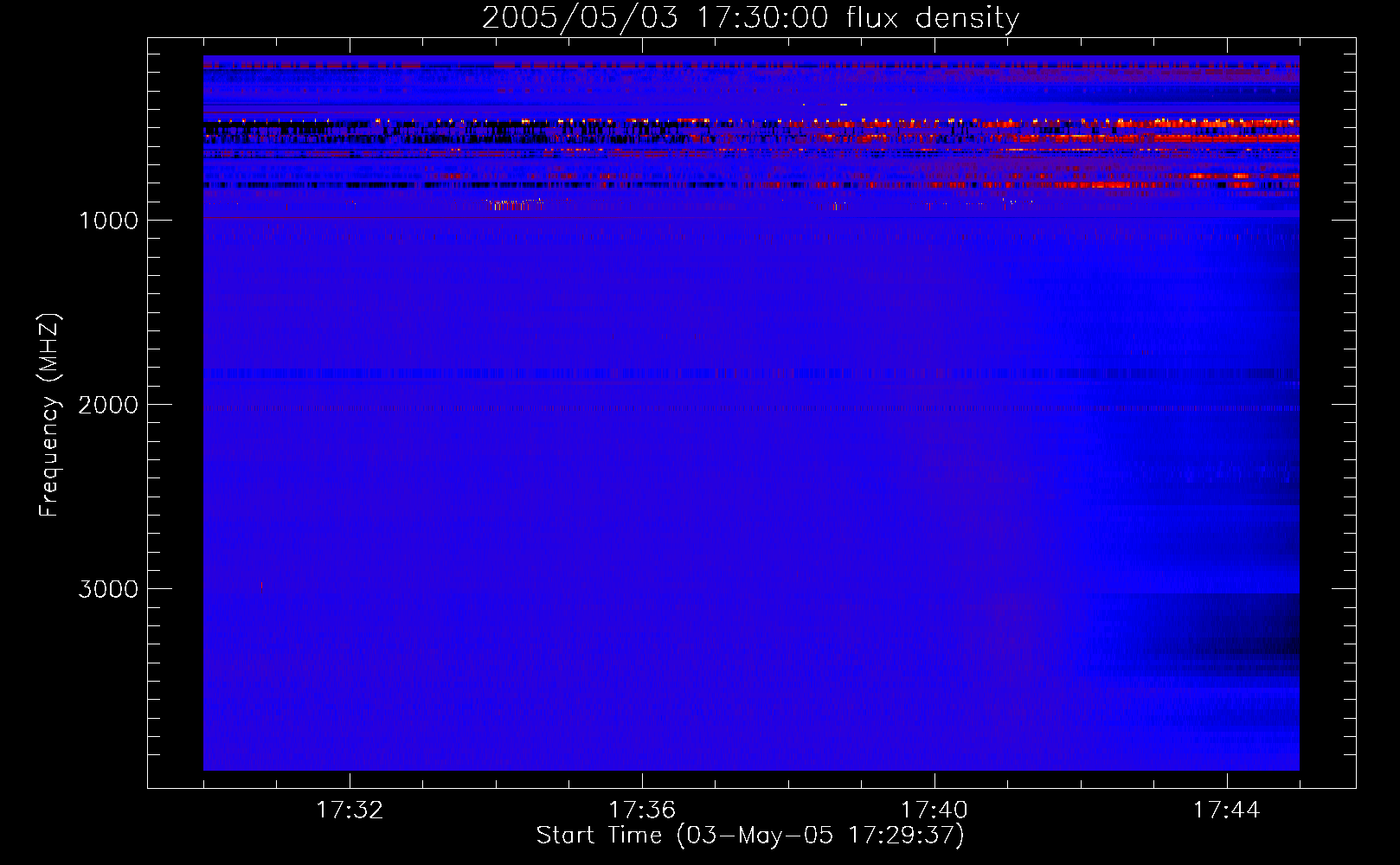The height and width of the screenshot is (865, 1400).
Task: Click the 1000 frequency tick label
Action: 108,221
